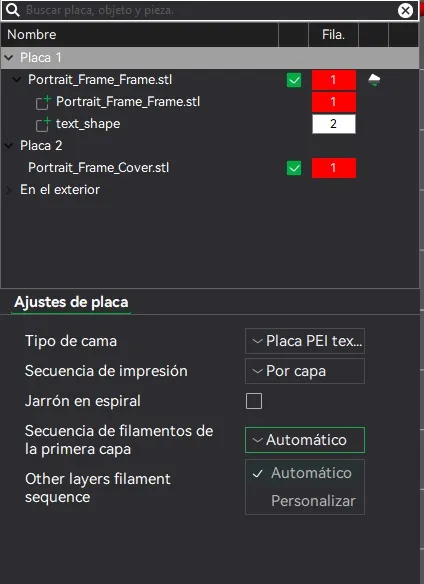This screenshot has width=424, height=584.
Task: Toggle printable checkbox for Portrait_Frame_Cover.stl
Action: coord(294,168)
